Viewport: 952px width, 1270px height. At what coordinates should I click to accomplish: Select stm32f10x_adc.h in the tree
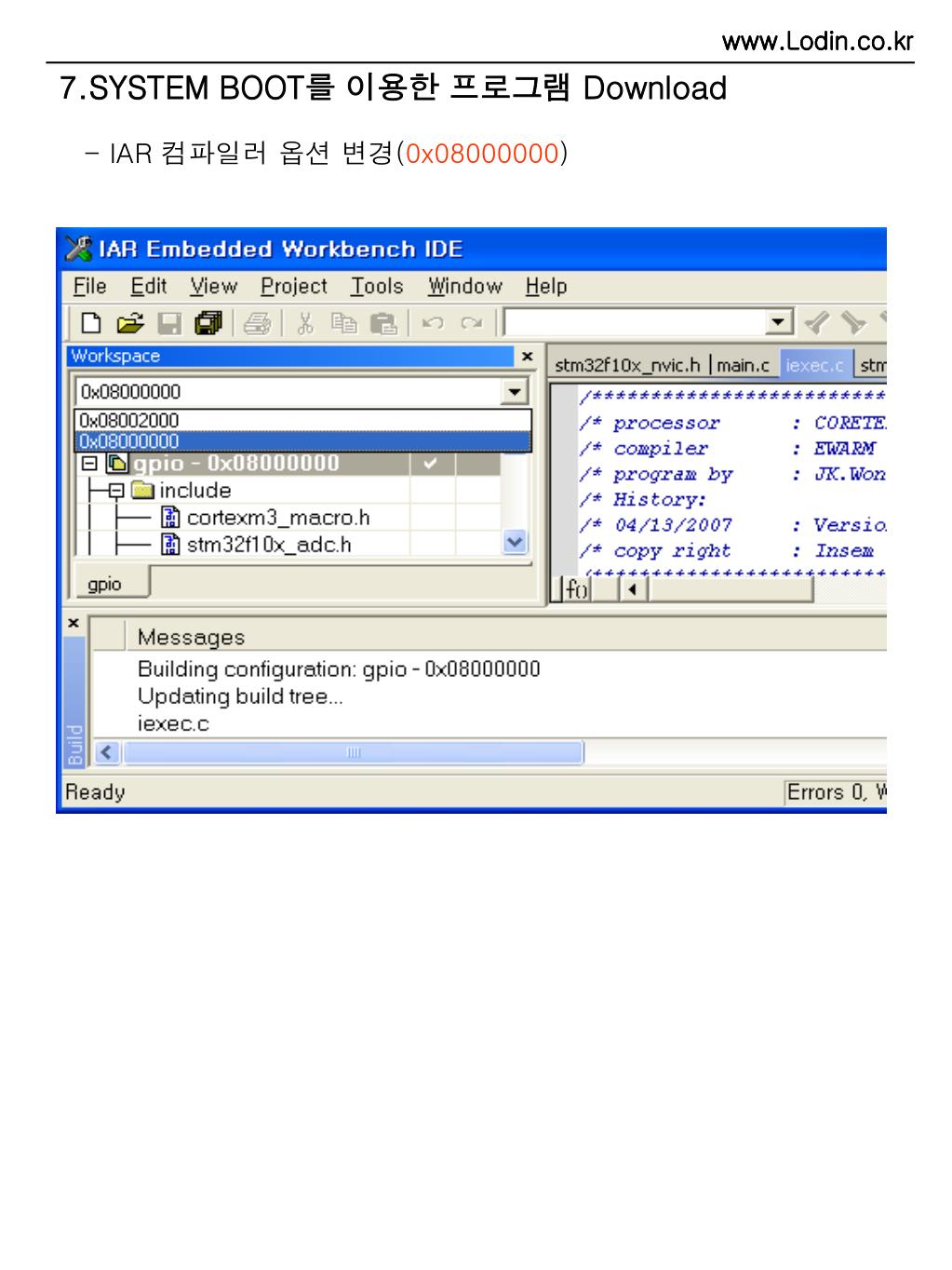click(269, 544)
